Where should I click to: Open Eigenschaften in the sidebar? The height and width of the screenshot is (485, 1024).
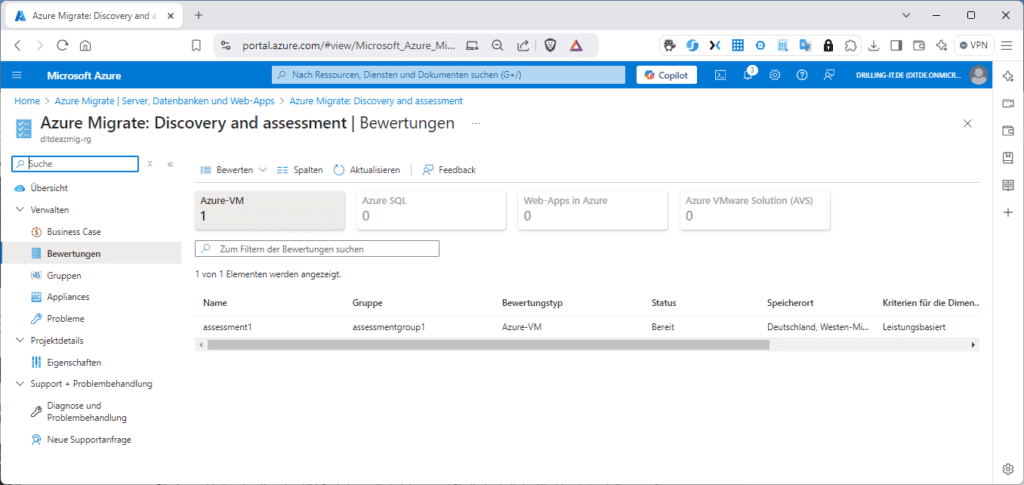click(x=74, y=362)
